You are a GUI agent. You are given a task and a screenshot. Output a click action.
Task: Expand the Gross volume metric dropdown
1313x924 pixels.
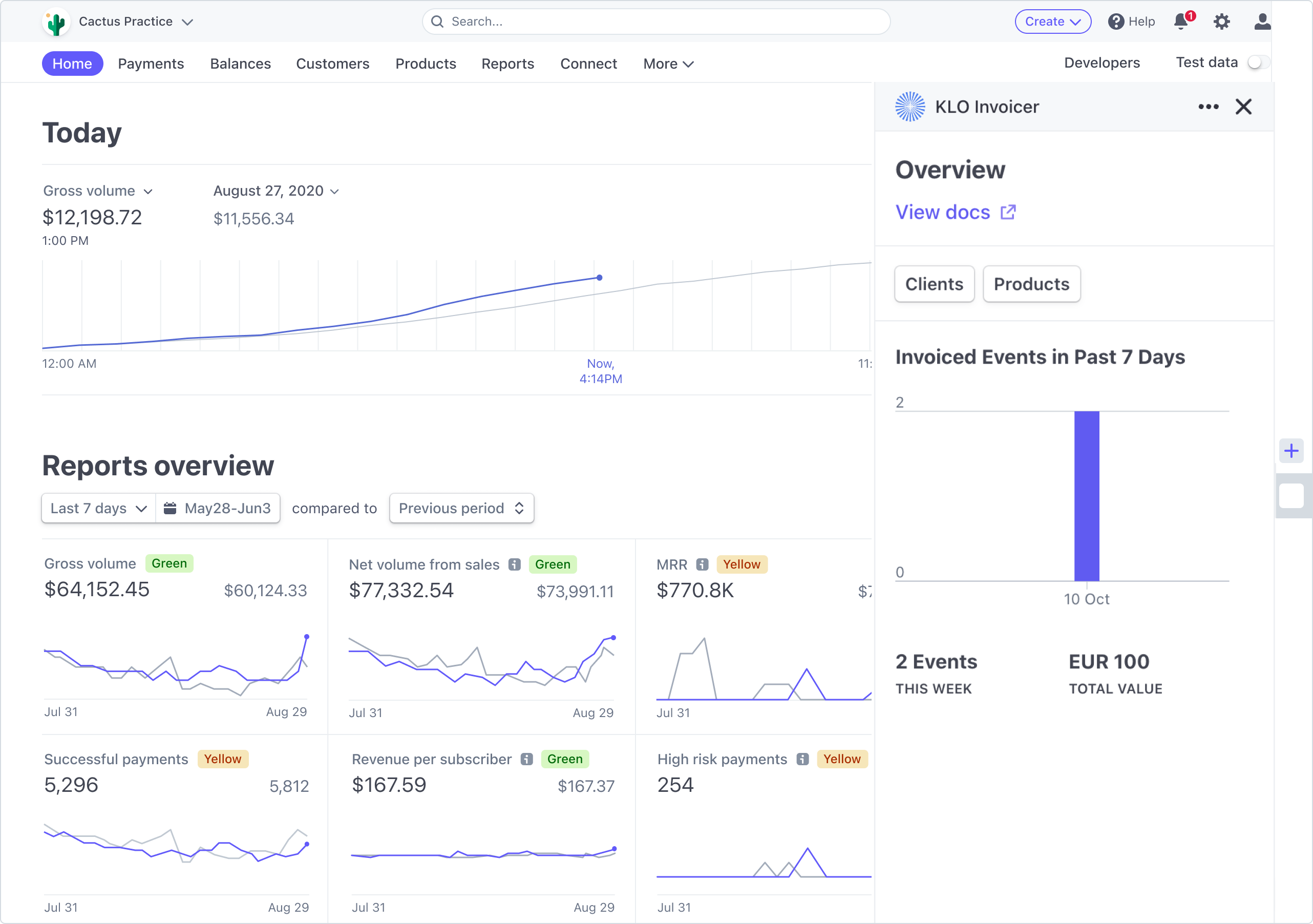pyautogui.click(x=98, y=191)
